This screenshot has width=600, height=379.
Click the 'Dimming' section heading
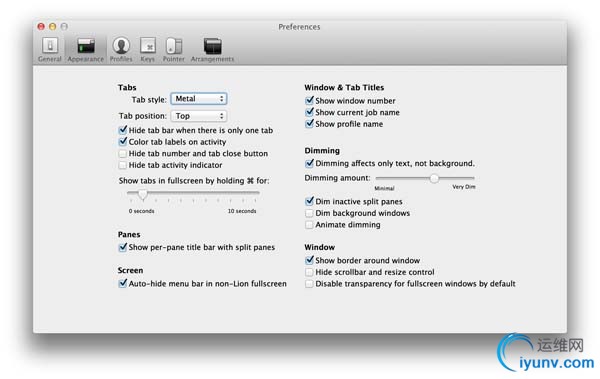(322, 150)
